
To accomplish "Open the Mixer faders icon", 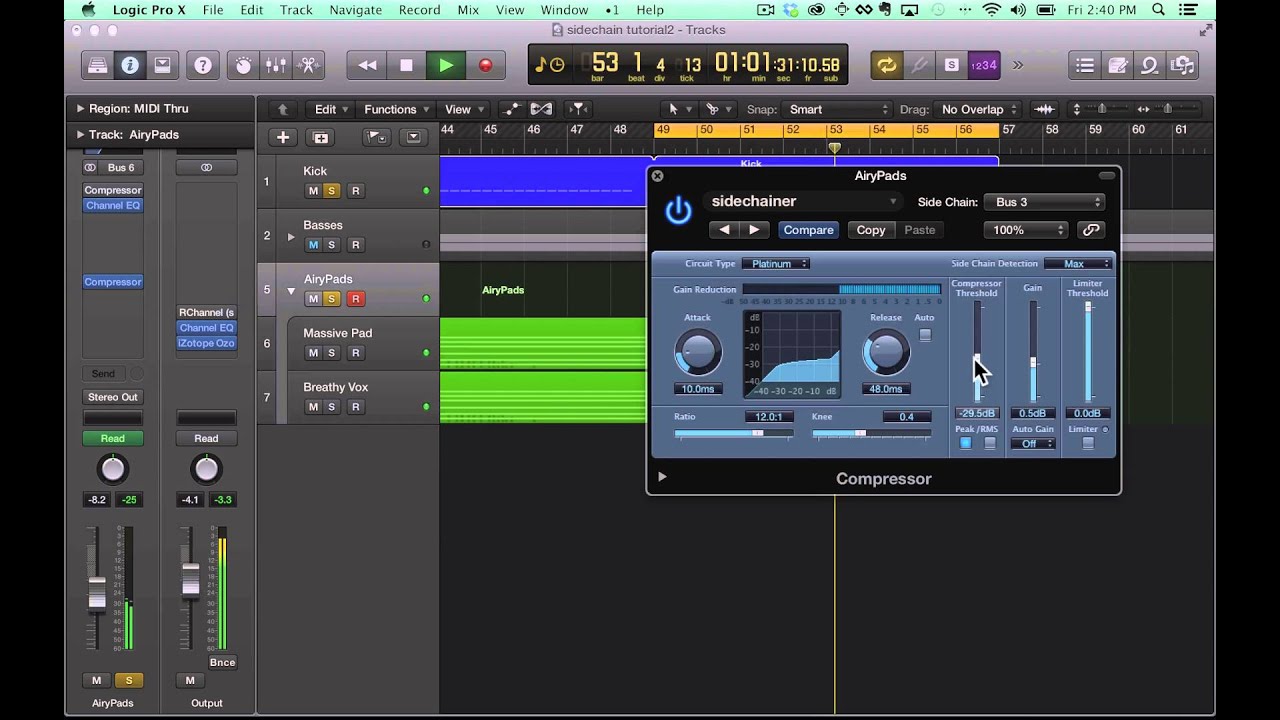I will [x=276, y=66].
